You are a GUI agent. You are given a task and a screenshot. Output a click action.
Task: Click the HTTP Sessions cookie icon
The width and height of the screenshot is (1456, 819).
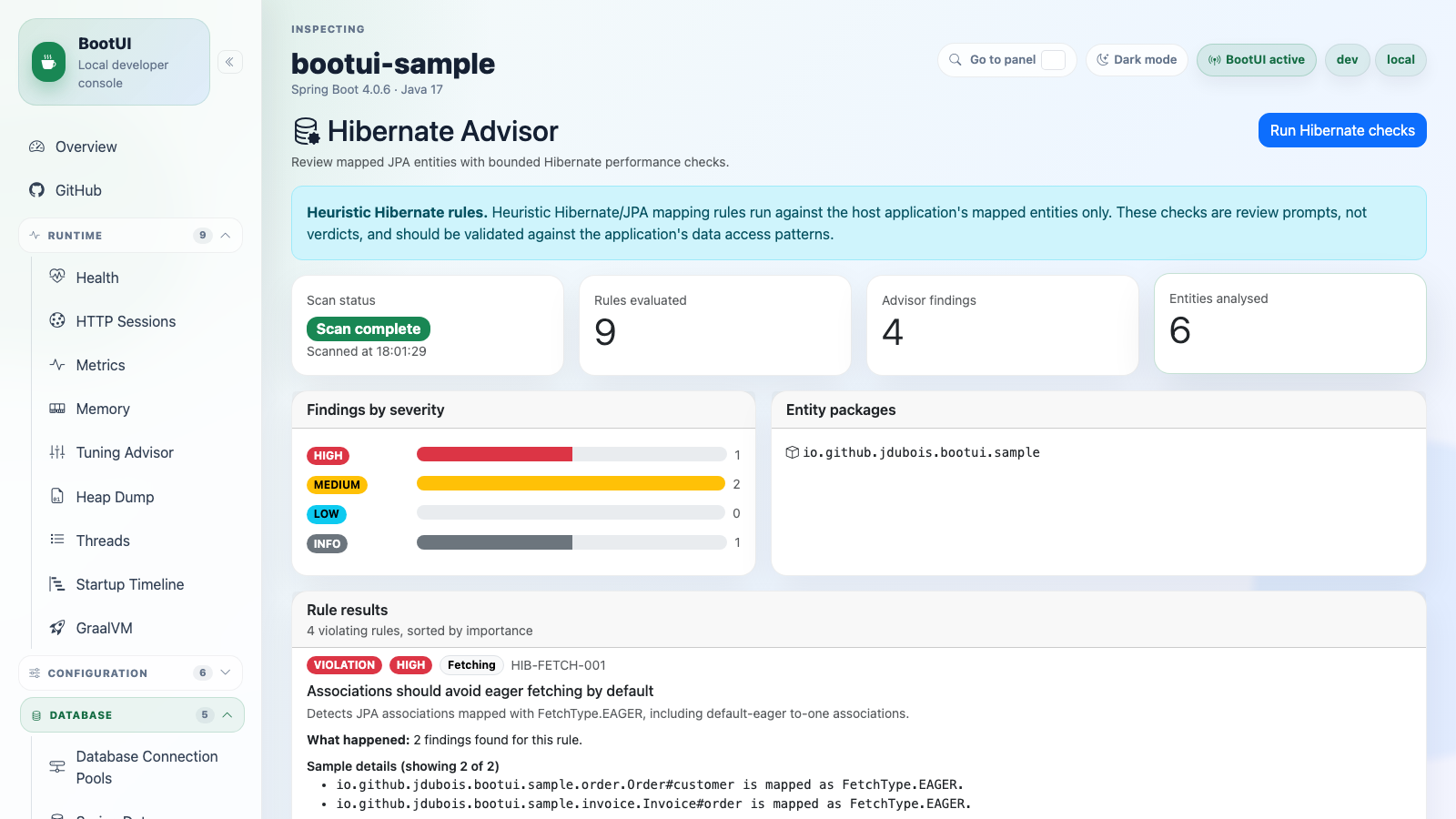57,320
